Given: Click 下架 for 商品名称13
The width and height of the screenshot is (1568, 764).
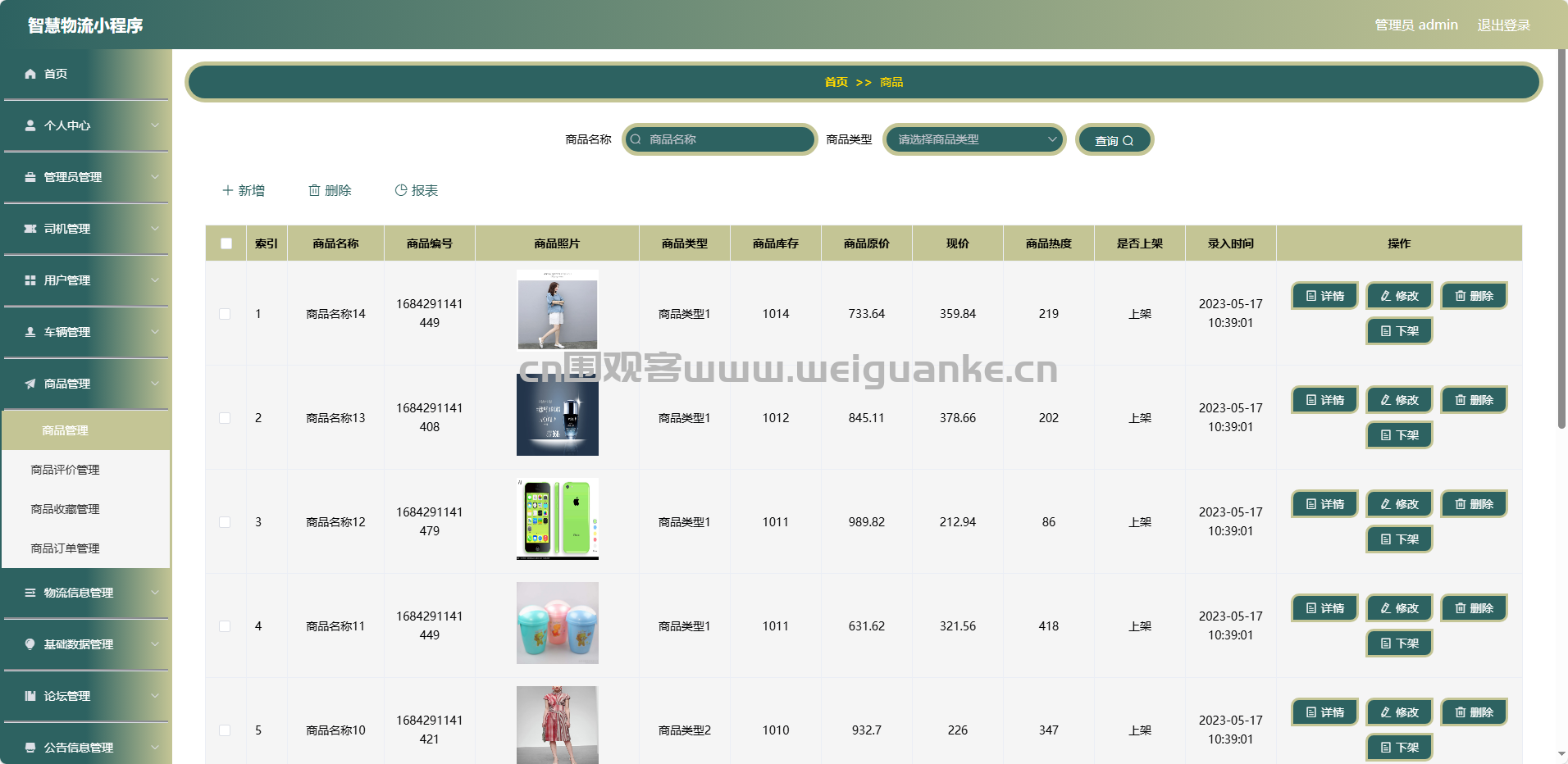Looking at the screenshot, I should pyautogui.click(x=1399, y=435).
